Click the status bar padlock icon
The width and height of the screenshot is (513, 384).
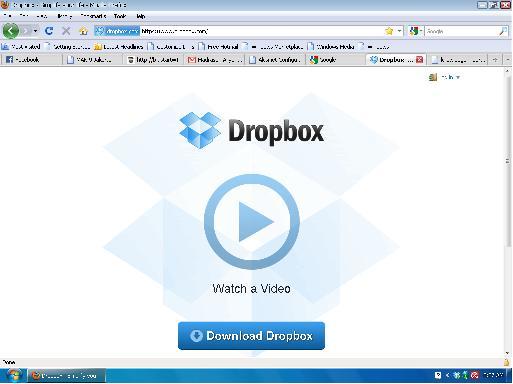507,362
